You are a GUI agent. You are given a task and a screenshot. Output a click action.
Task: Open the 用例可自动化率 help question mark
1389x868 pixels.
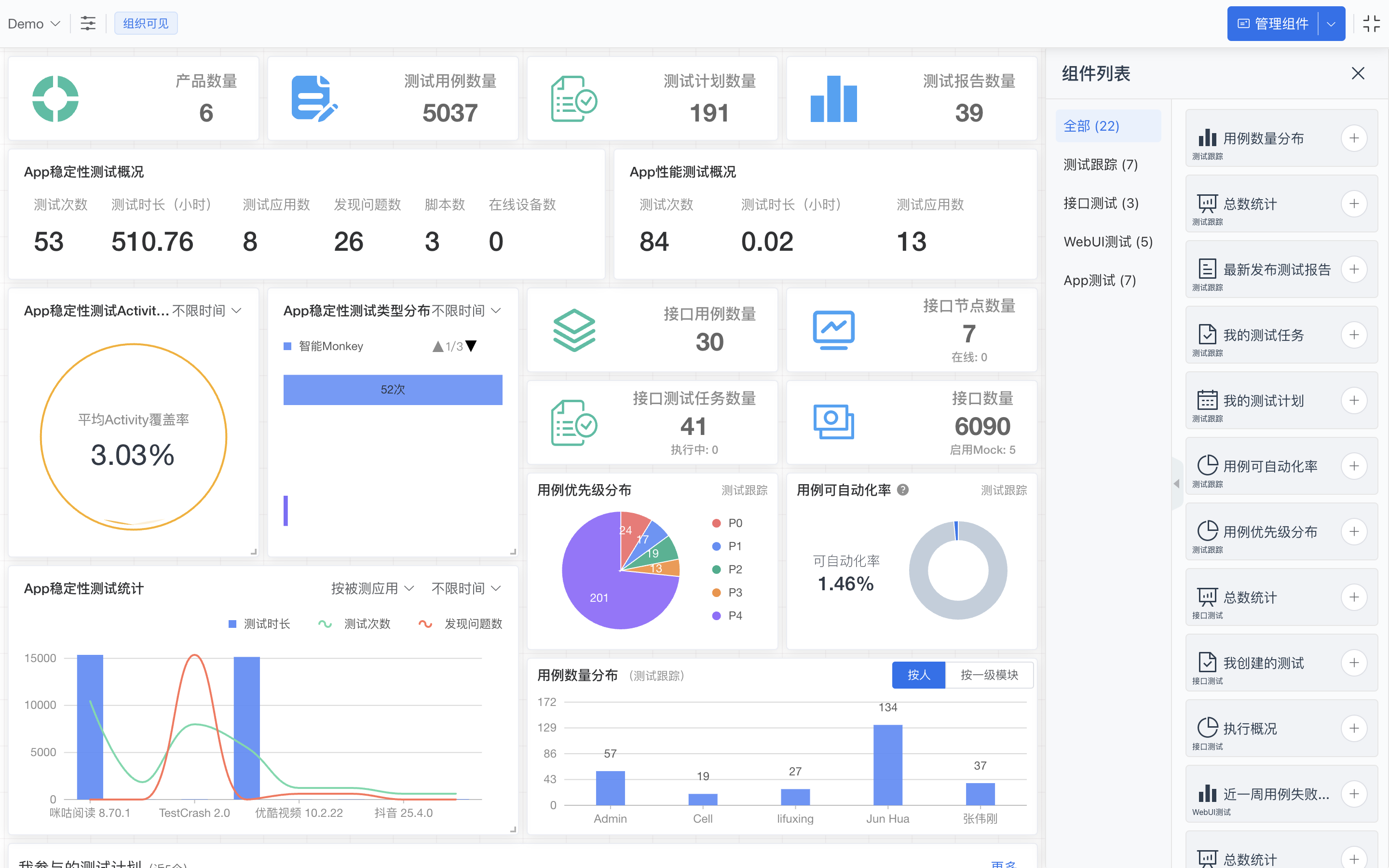(903, 489)
